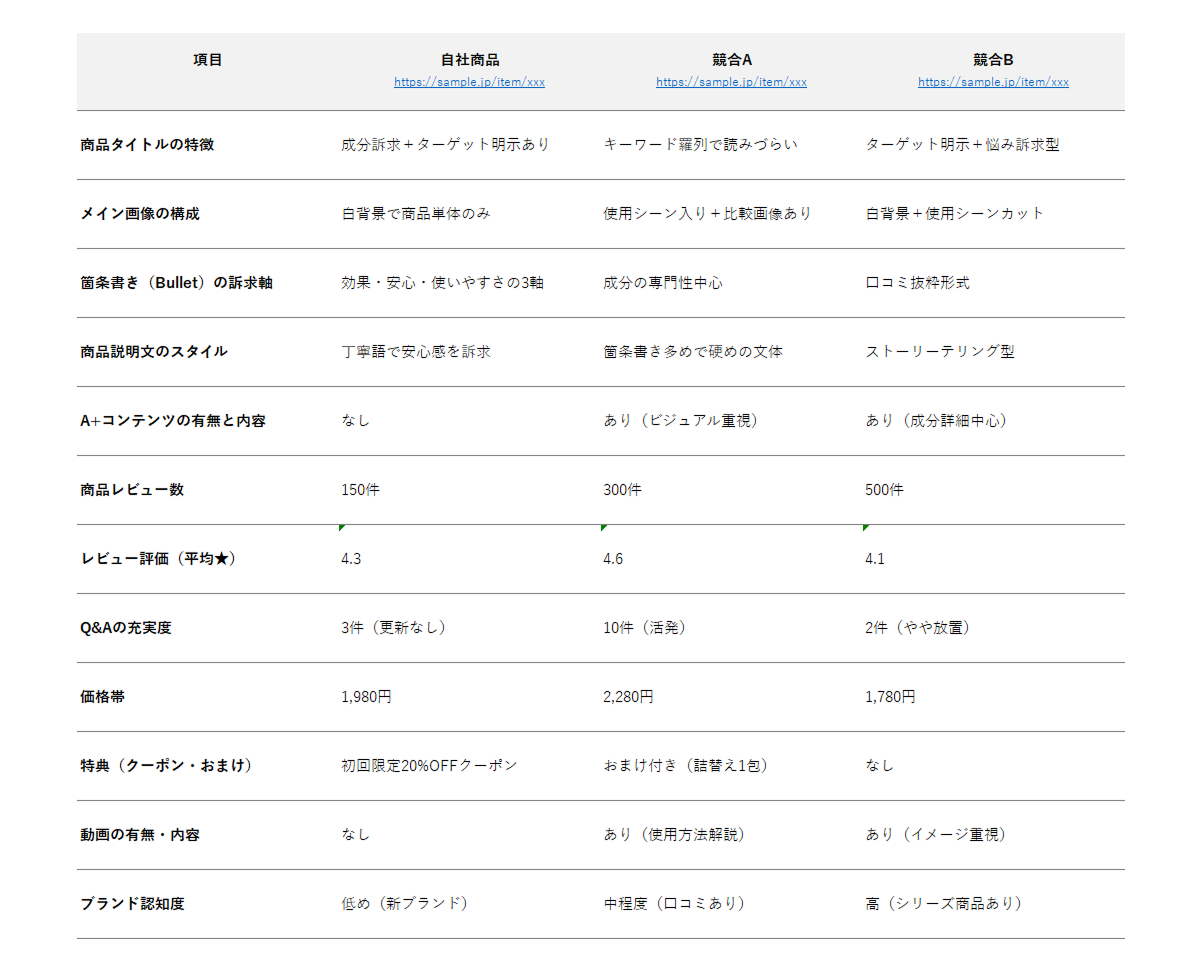Image resolution: width=1200 pixels, height=970 pixels.
Task: Open the link under 自社商品 header
Action: (469, 82)
